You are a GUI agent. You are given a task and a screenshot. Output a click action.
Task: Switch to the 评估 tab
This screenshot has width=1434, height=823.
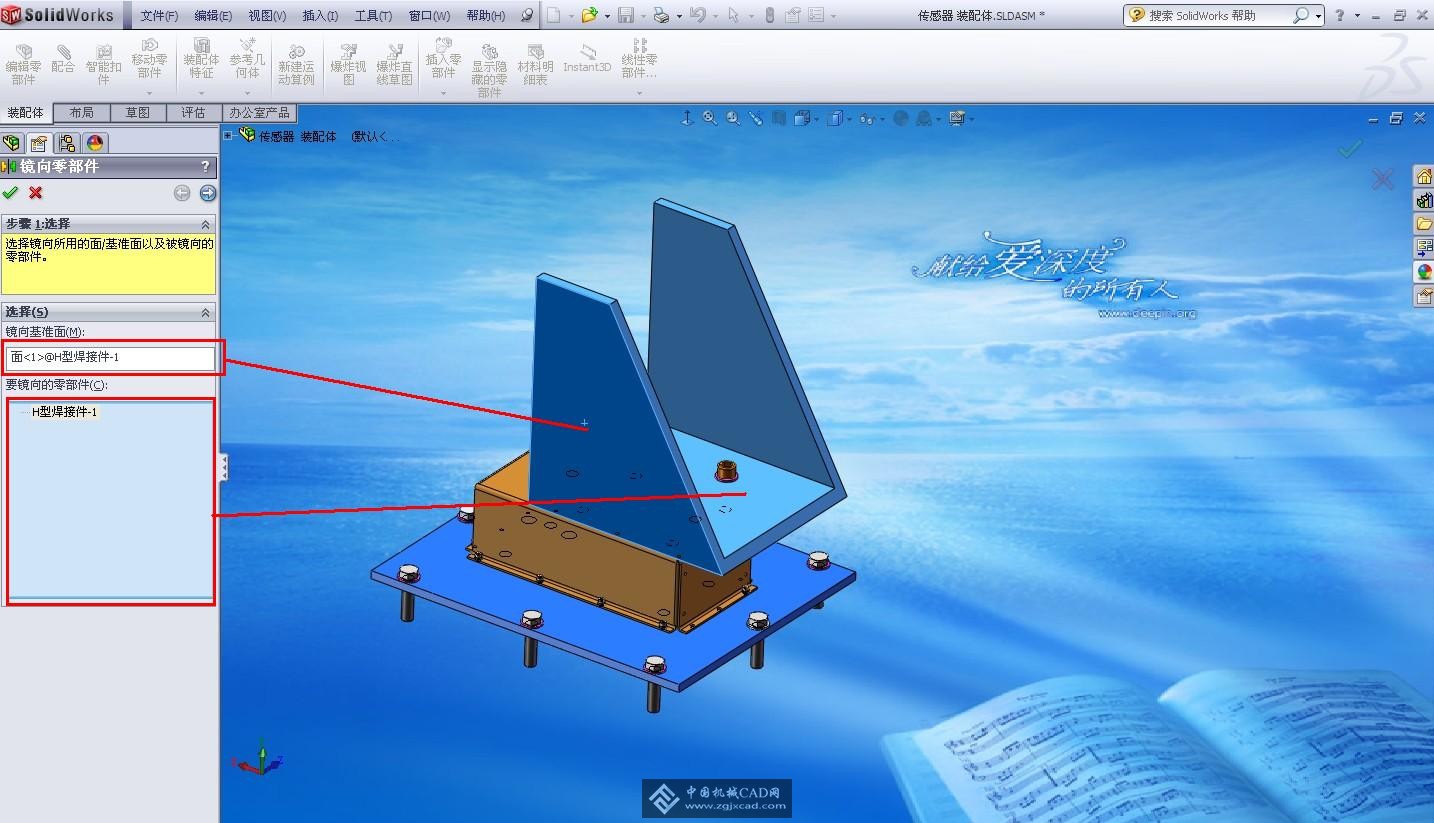point(193,113)
